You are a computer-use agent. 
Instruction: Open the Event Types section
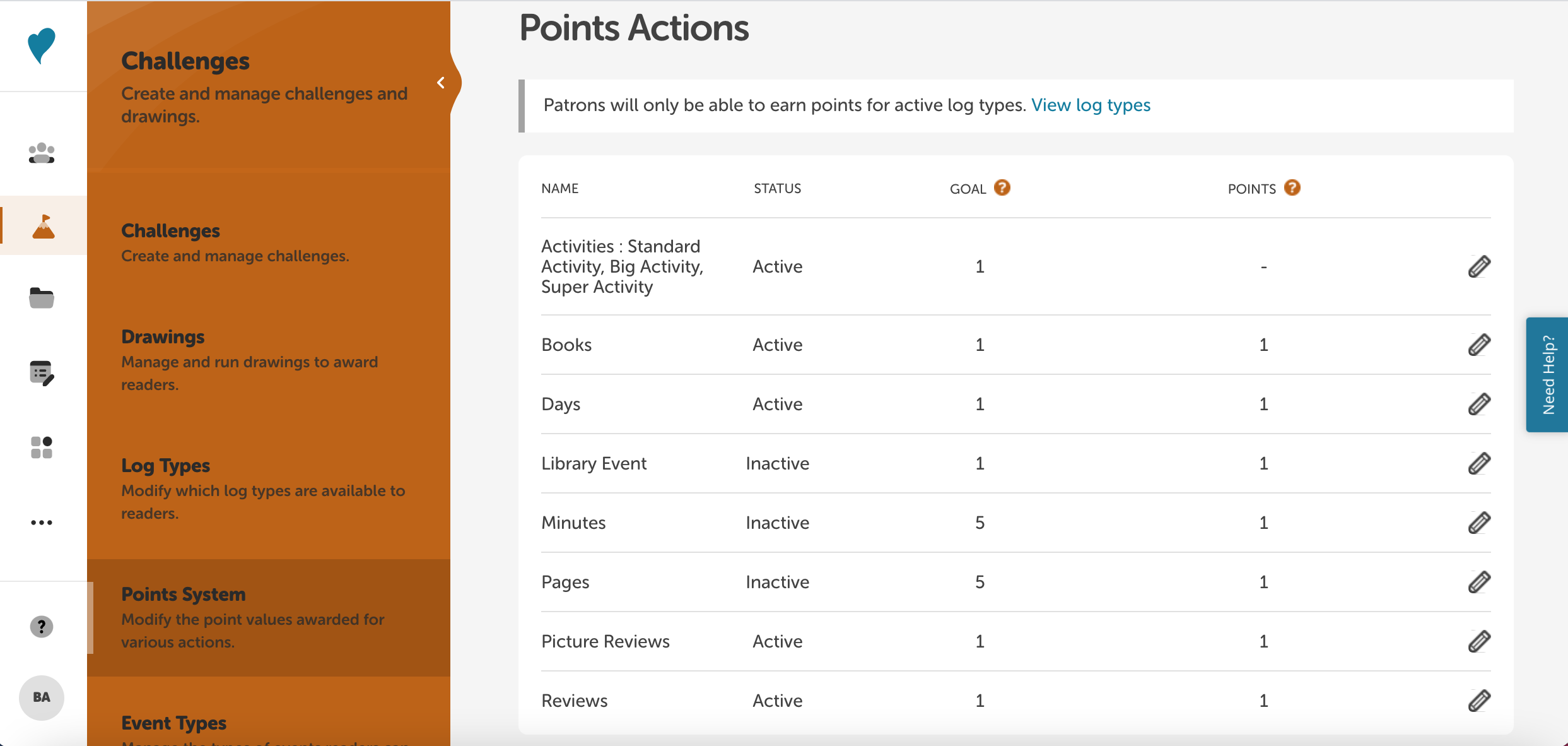174,722
